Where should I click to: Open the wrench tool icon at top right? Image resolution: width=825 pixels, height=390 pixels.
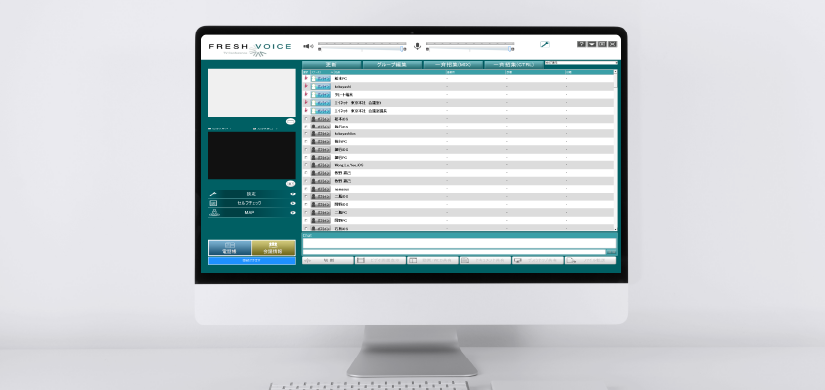point(545,45)
